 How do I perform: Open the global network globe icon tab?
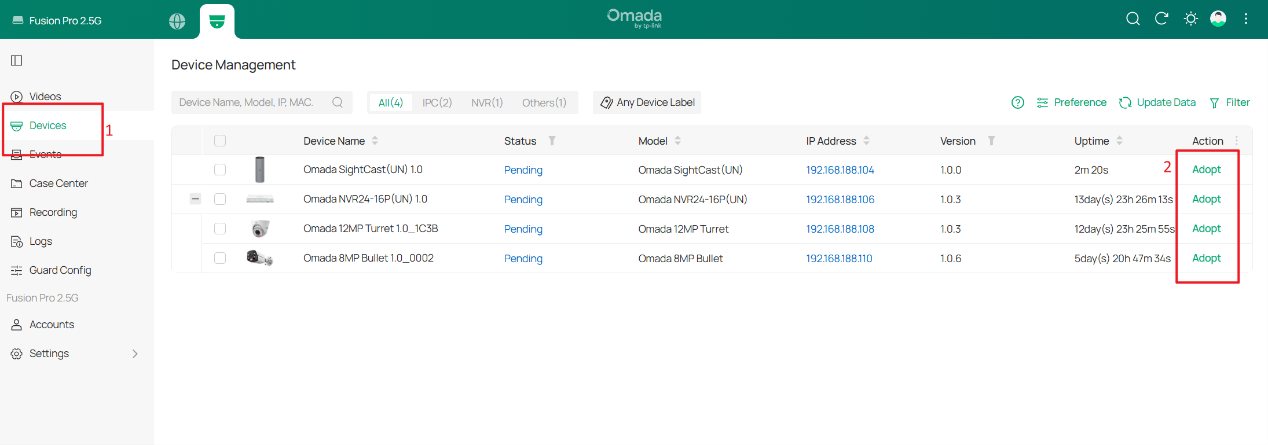pos(177,20)
